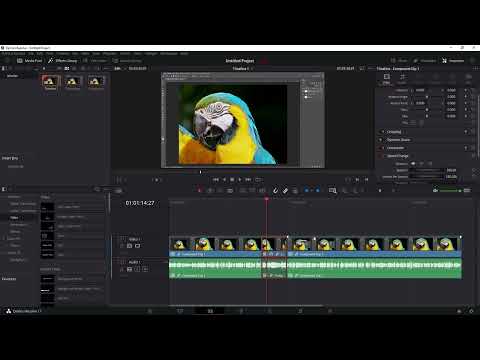
Task: Open the Effects Library panel
Action: click(62, 61)
